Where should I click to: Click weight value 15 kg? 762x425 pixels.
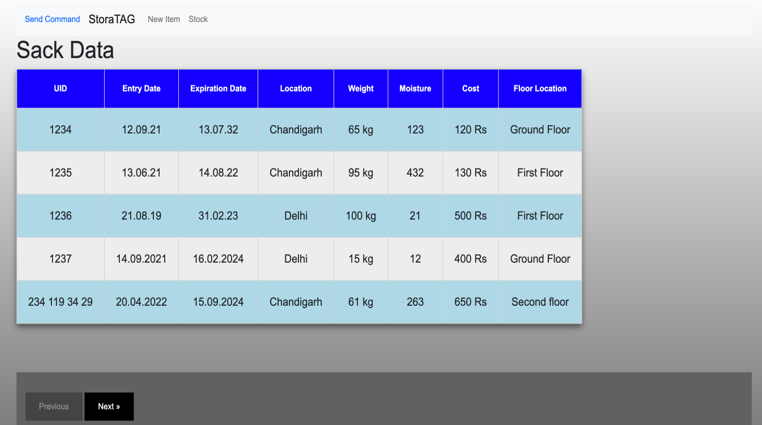[361, 259]
